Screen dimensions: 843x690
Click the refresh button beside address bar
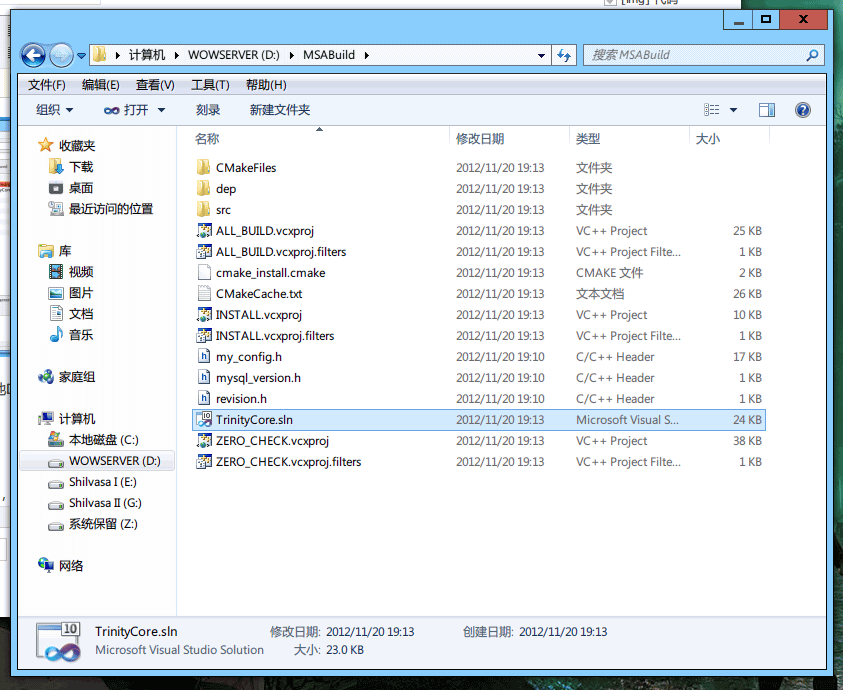(564, 56)
